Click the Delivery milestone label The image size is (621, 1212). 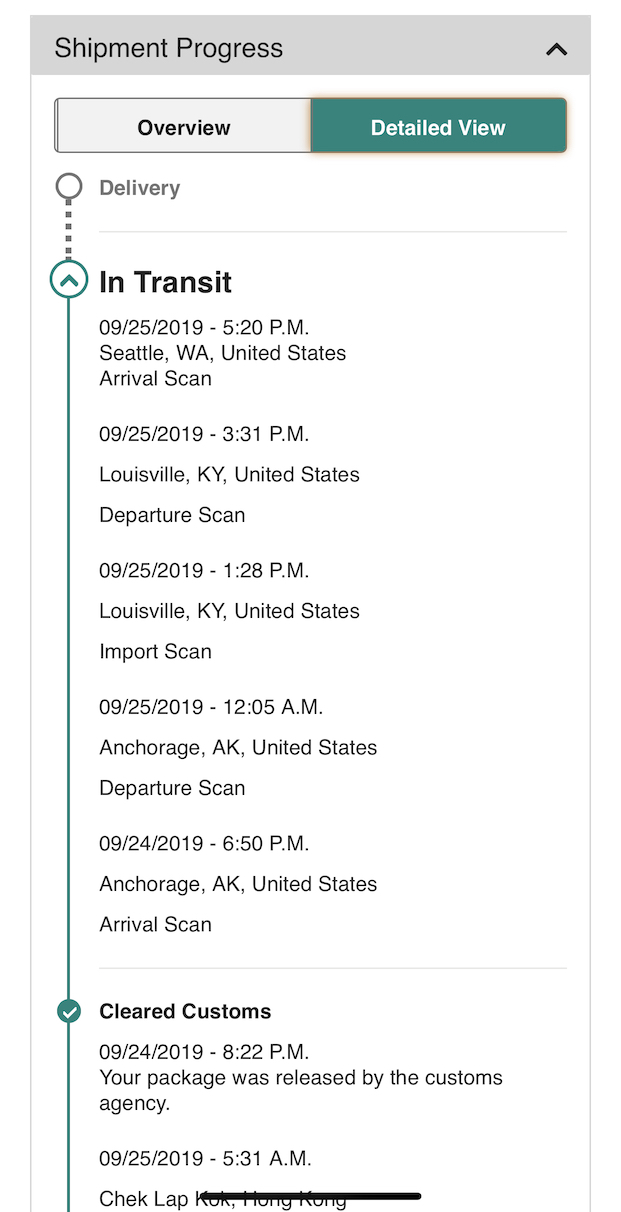[139, 188]
